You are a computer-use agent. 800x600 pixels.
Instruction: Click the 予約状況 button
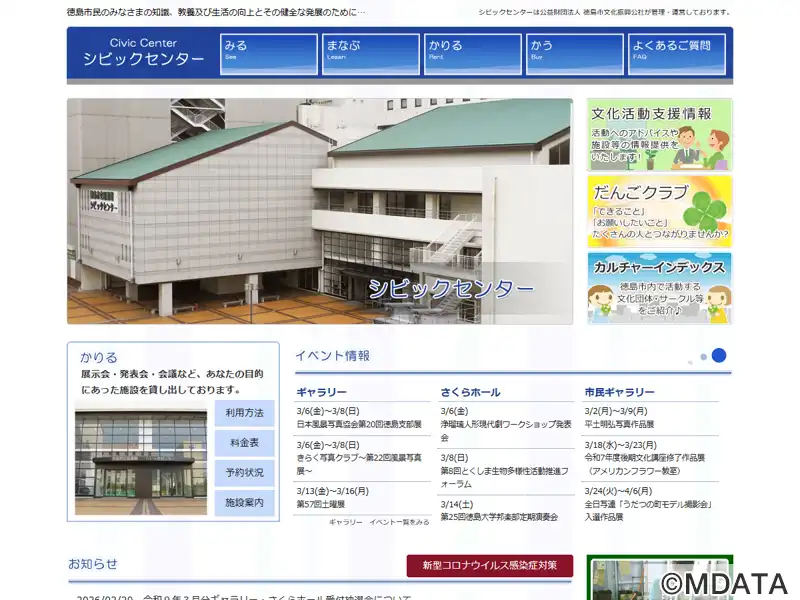tap(244, 473)
